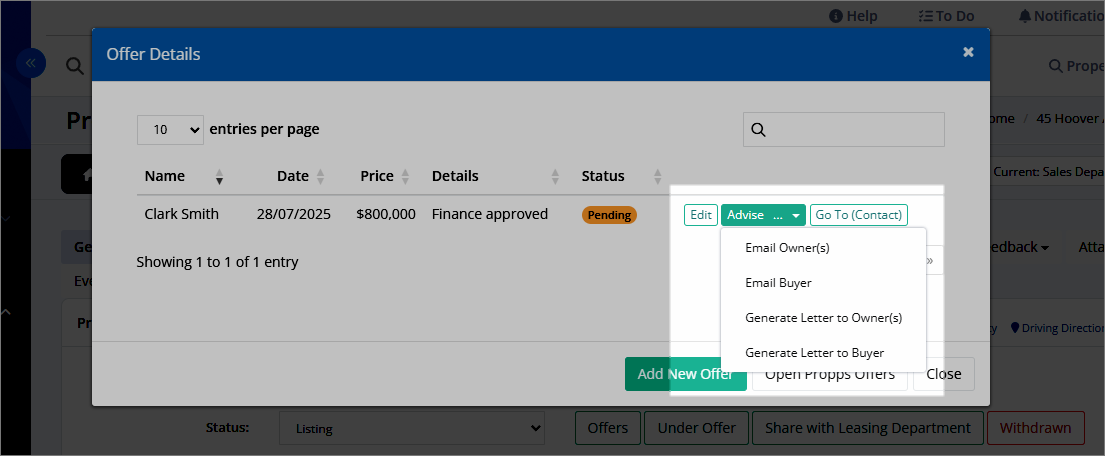1105x456 pixels.
Task: Click Share with Leasing Department button
Action: click(868, 428)
